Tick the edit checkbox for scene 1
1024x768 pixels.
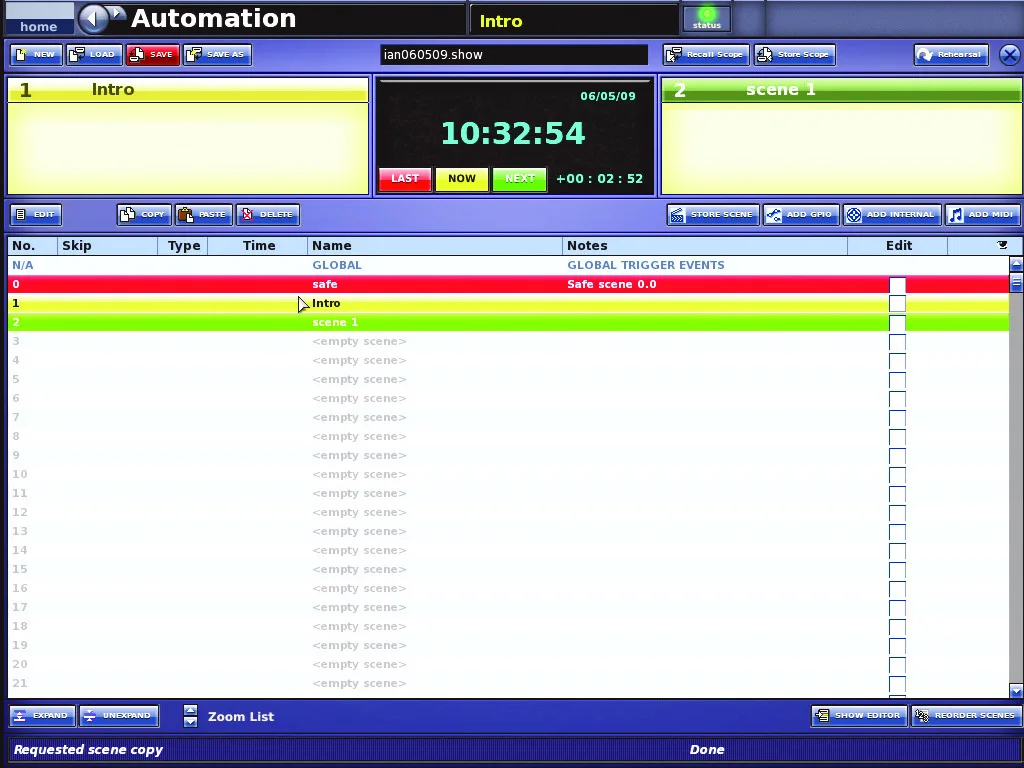[x=897, y=323]
